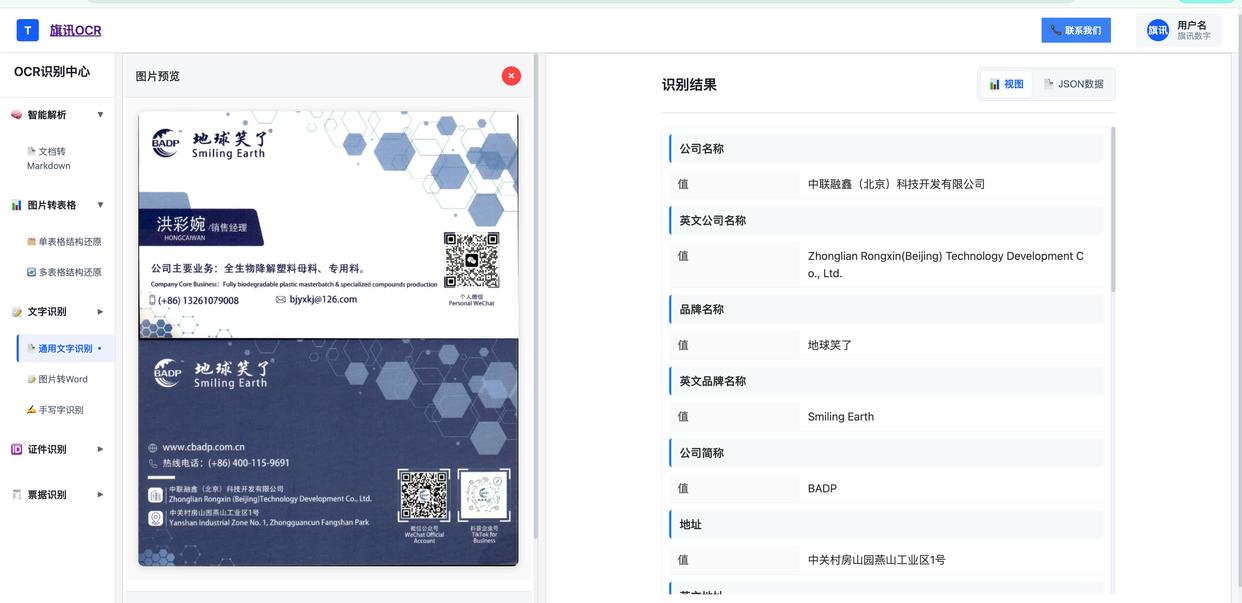Click the 多表格结构还原 icon
The height and width of the screenshot is (603, 1242).
coord(31,272)
